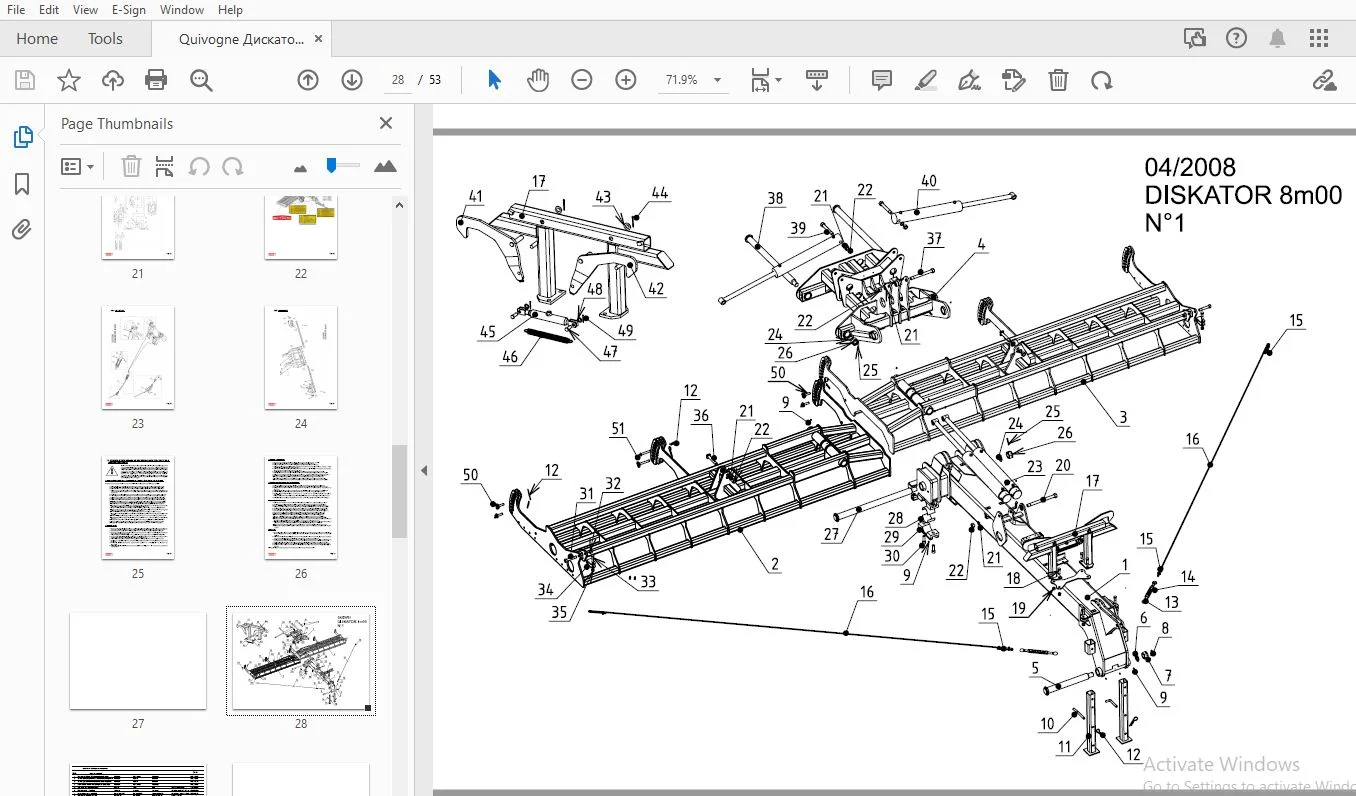Save the file with the floppy disk icon
Image resolution: width=1356 pixels, height=796 pixels.
pyautogui.click(x=25, y=80)
